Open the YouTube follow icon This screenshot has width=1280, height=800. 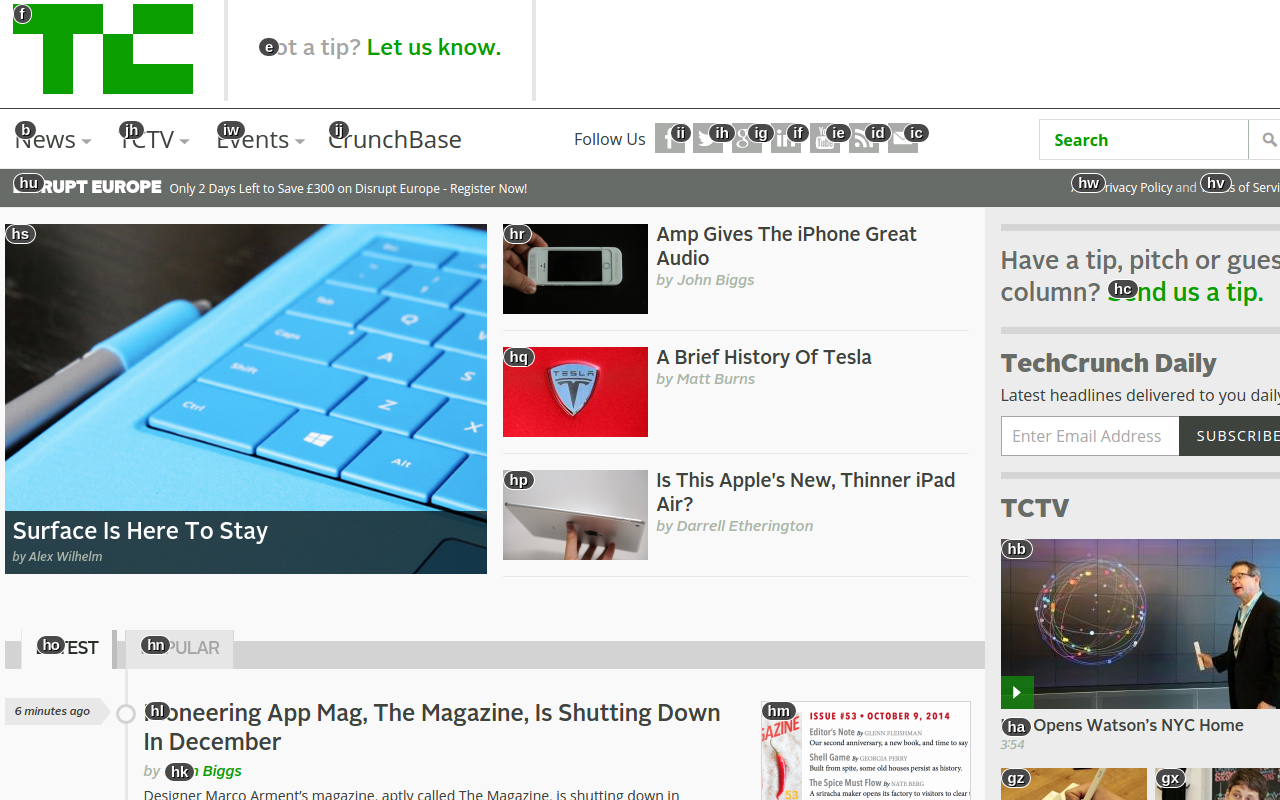tap(825, 139)
